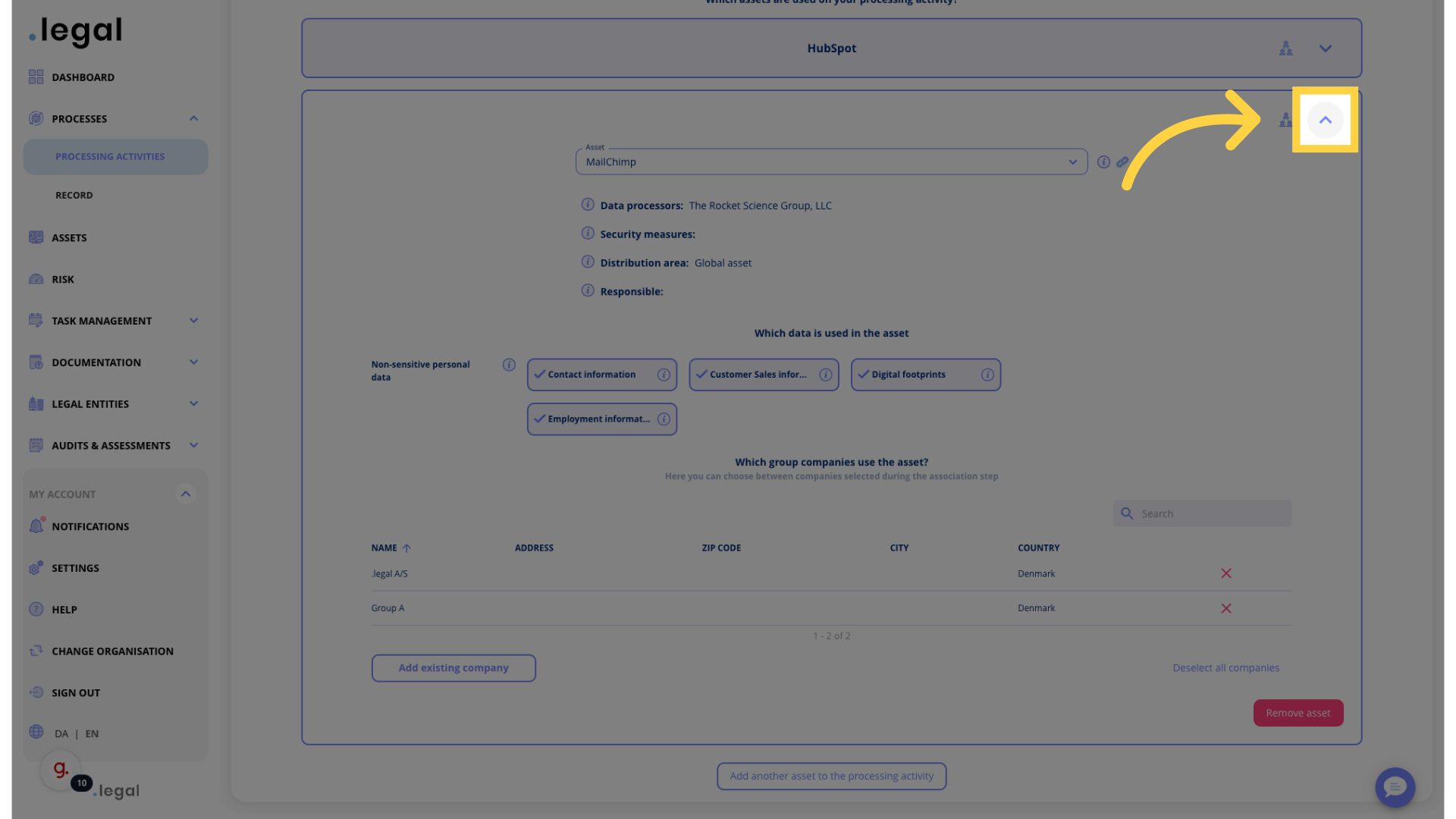
Task: Switch language to DA
Action: tap(61, 733)
